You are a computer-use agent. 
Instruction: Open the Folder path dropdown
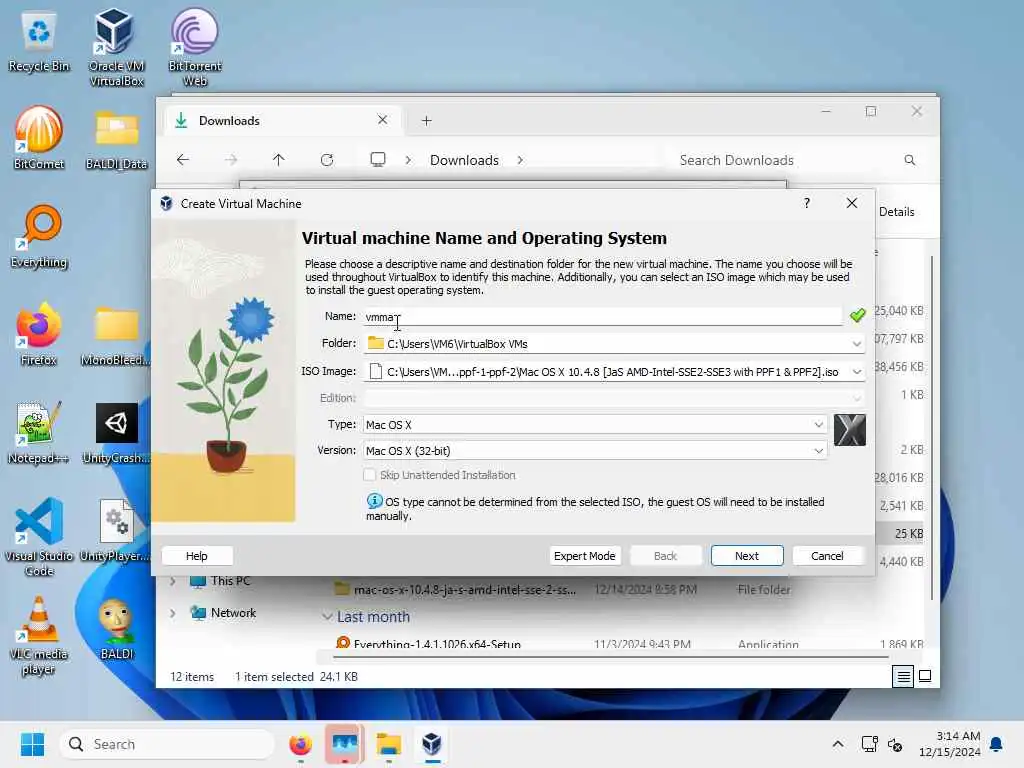856,344
